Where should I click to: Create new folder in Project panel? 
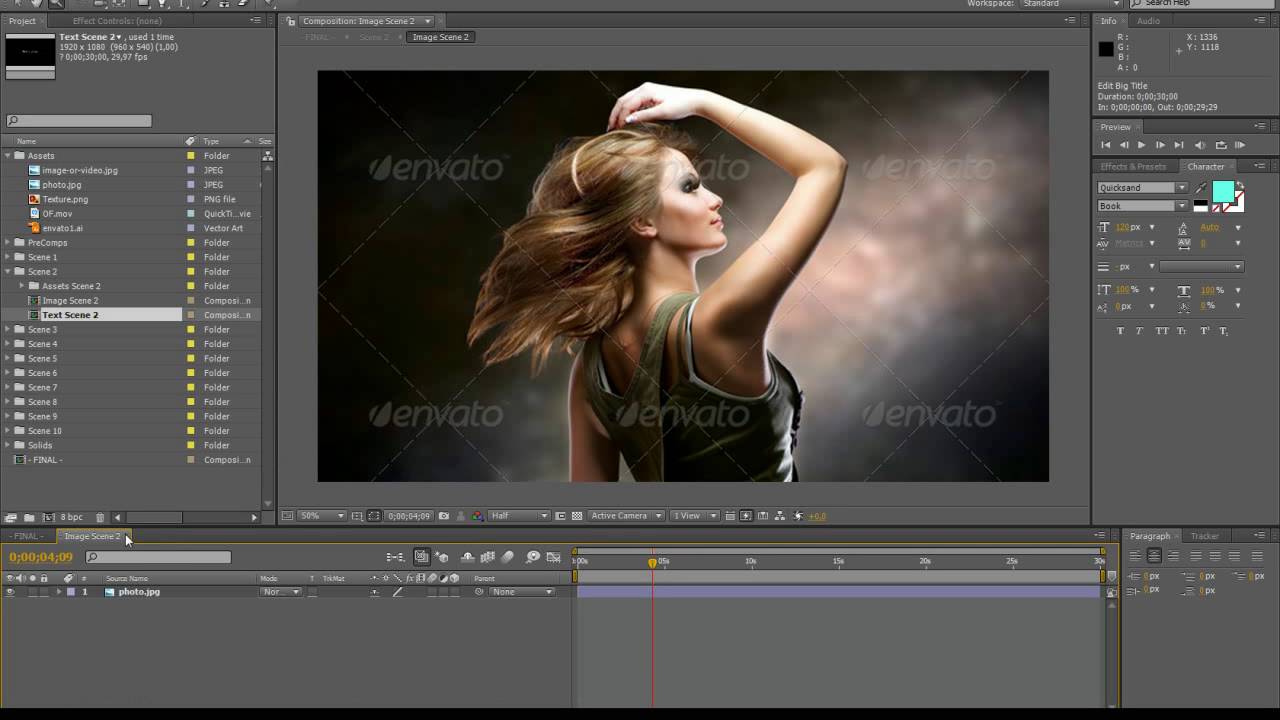[x=29, y=518]
